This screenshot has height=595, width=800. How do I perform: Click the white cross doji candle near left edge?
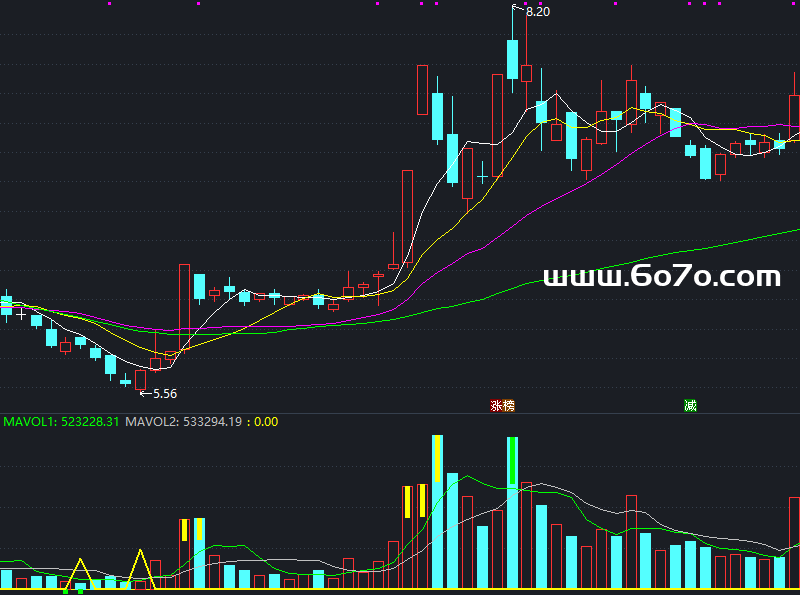pyautogui.click(x=20, y=314)
